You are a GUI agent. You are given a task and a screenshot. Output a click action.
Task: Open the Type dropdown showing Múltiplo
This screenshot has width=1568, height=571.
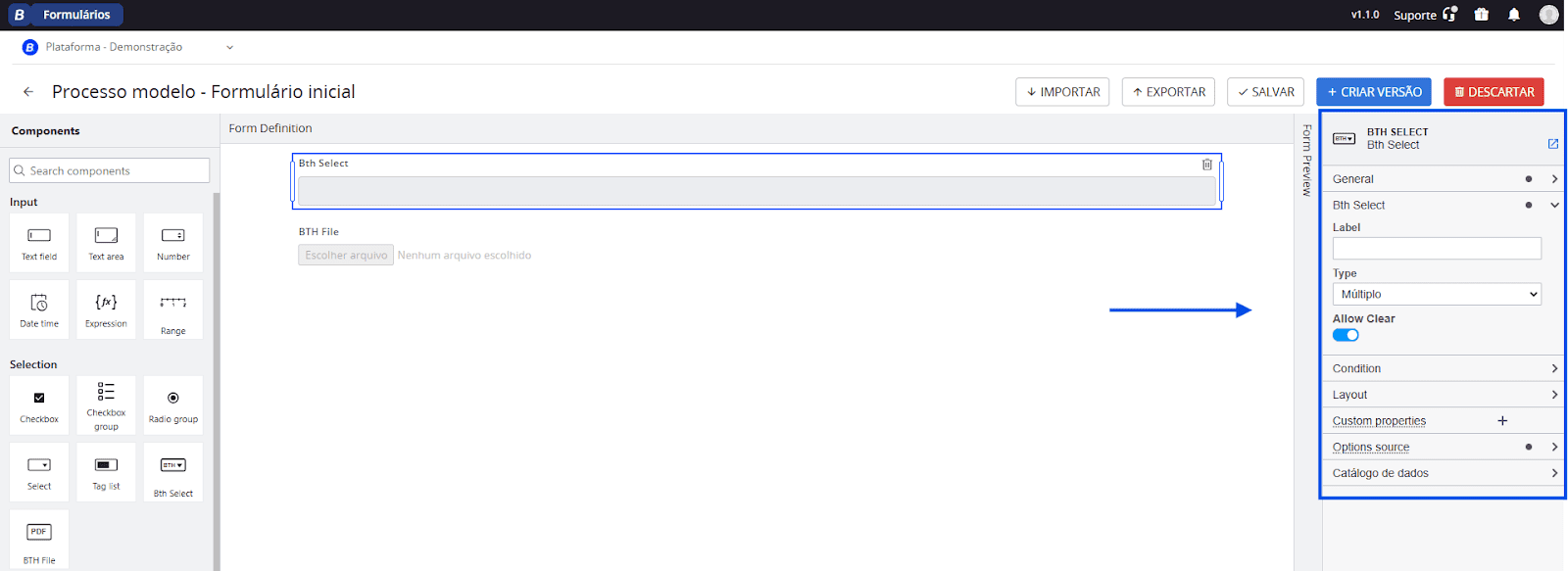click(x=1436, y=294)
